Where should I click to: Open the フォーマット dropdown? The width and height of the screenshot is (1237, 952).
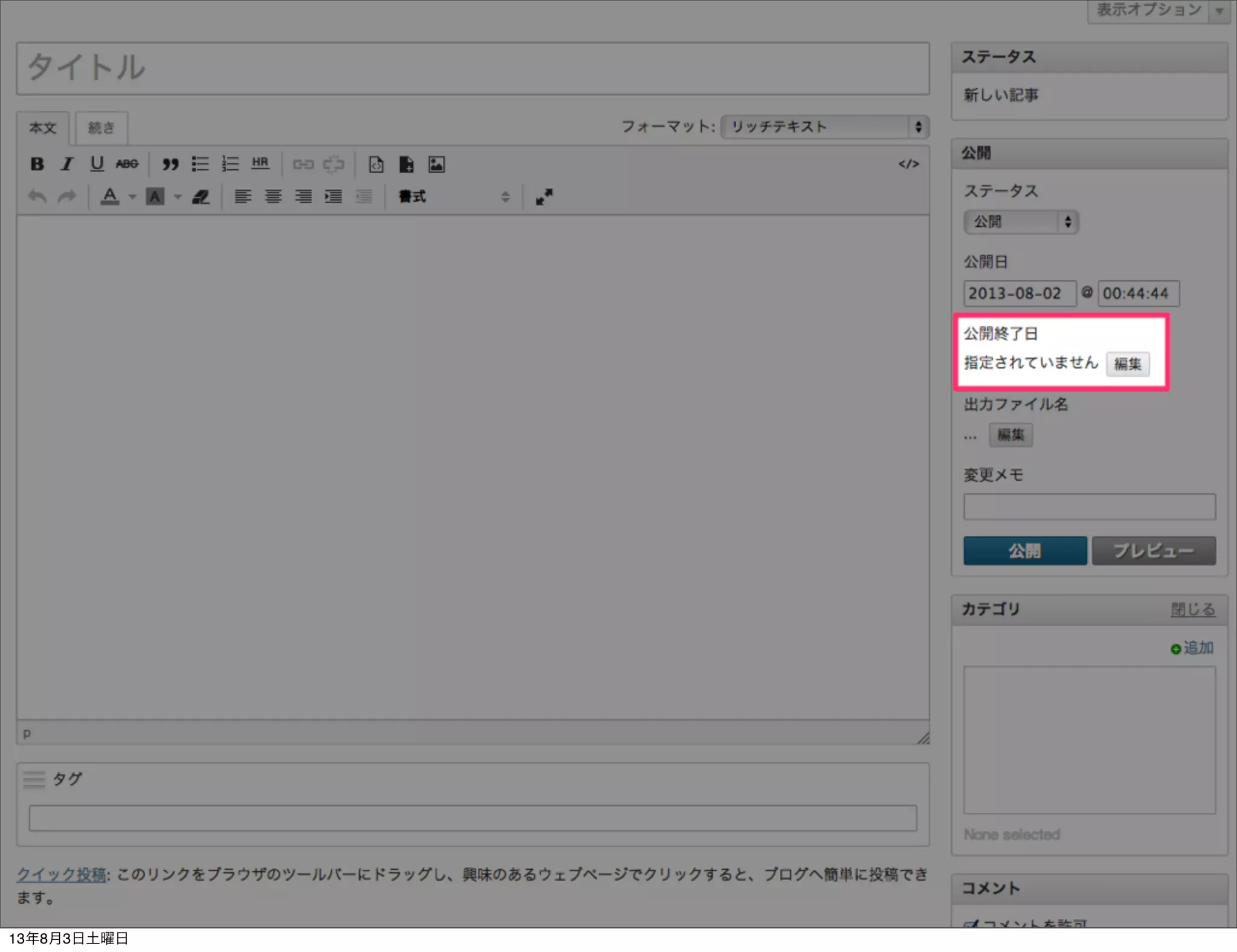coord(825,127)
